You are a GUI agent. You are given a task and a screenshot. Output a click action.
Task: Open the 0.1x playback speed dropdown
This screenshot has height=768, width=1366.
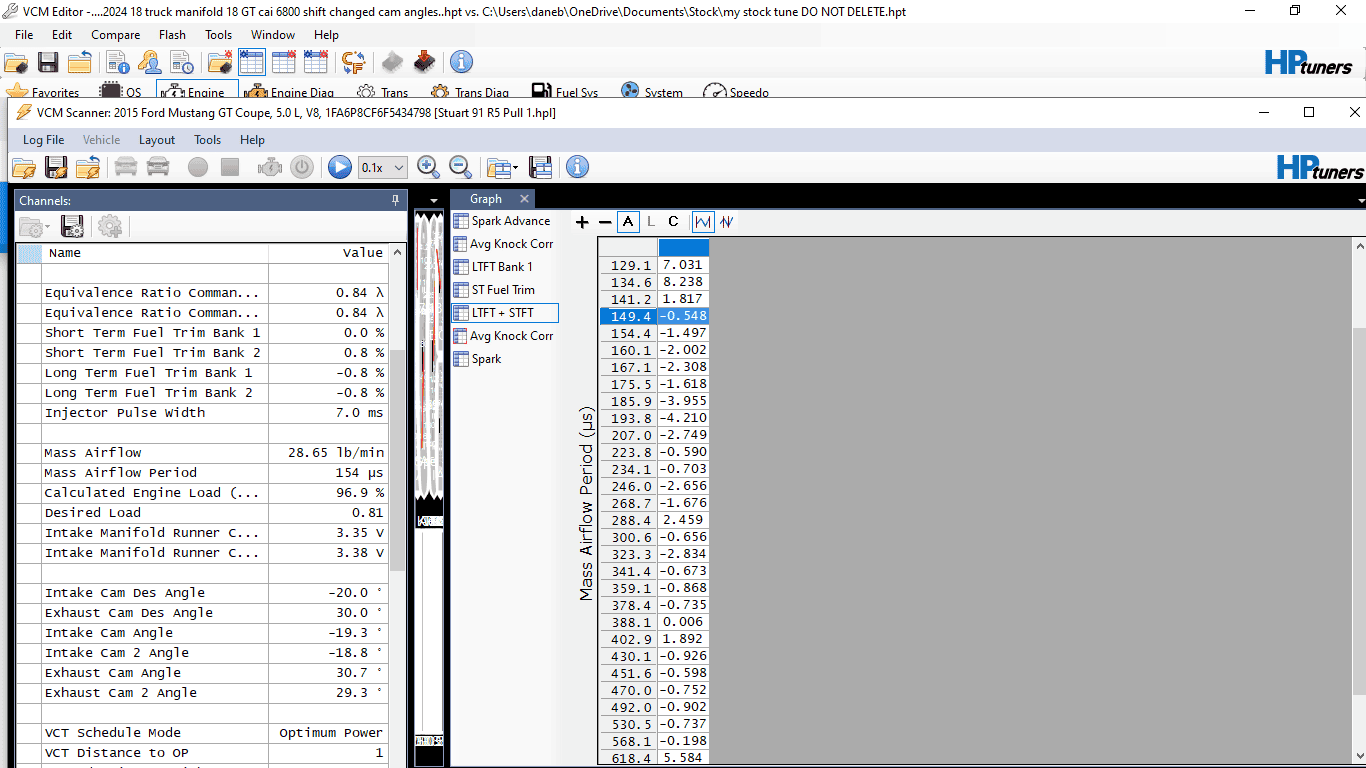[383, 168]
